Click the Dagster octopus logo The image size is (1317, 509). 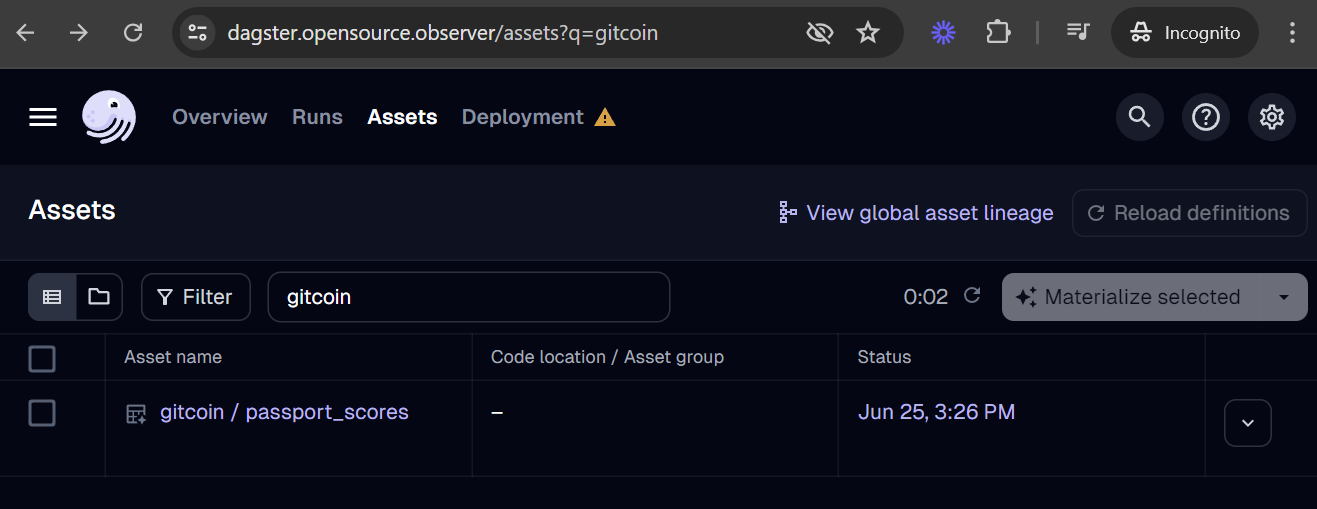109,117
